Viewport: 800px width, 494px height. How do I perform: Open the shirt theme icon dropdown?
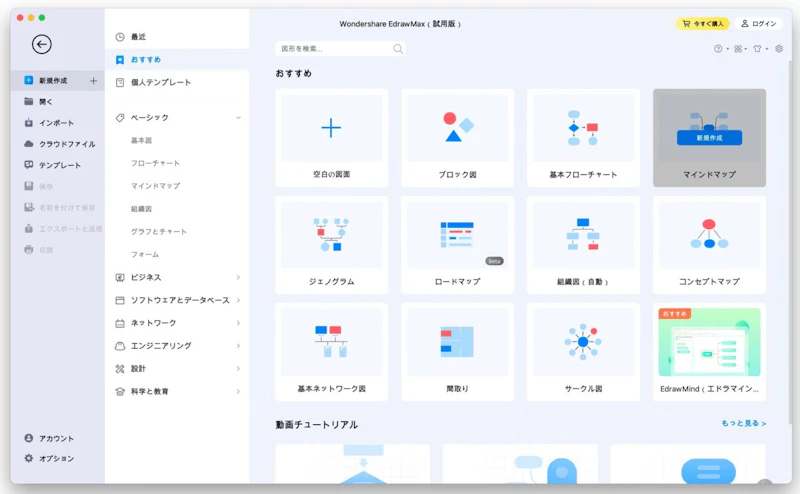(760, 49)
